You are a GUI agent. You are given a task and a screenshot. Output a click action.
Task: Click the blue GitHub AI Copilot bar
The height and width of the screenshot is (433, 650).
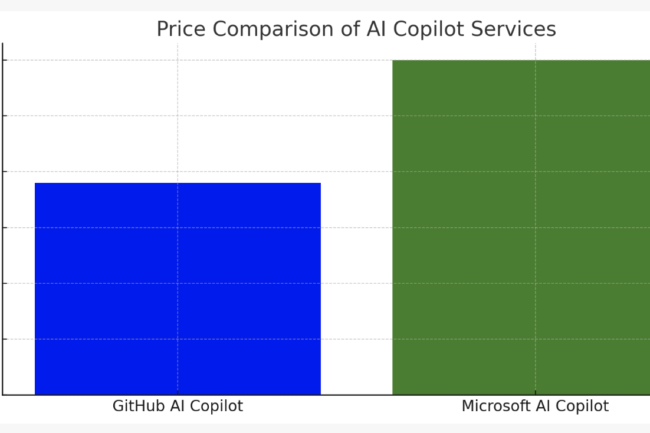click(x=177, y=288)
